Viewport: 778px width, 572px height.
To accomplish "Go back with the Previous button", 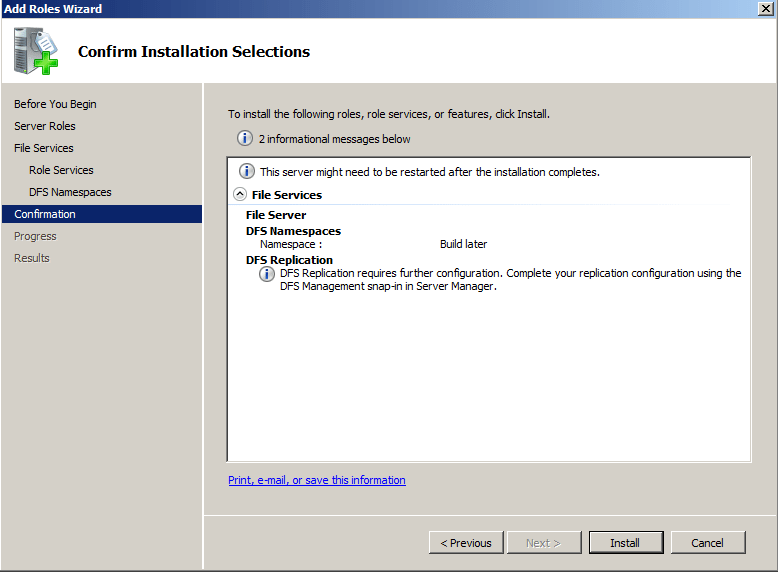I will [x=466, y=543].
